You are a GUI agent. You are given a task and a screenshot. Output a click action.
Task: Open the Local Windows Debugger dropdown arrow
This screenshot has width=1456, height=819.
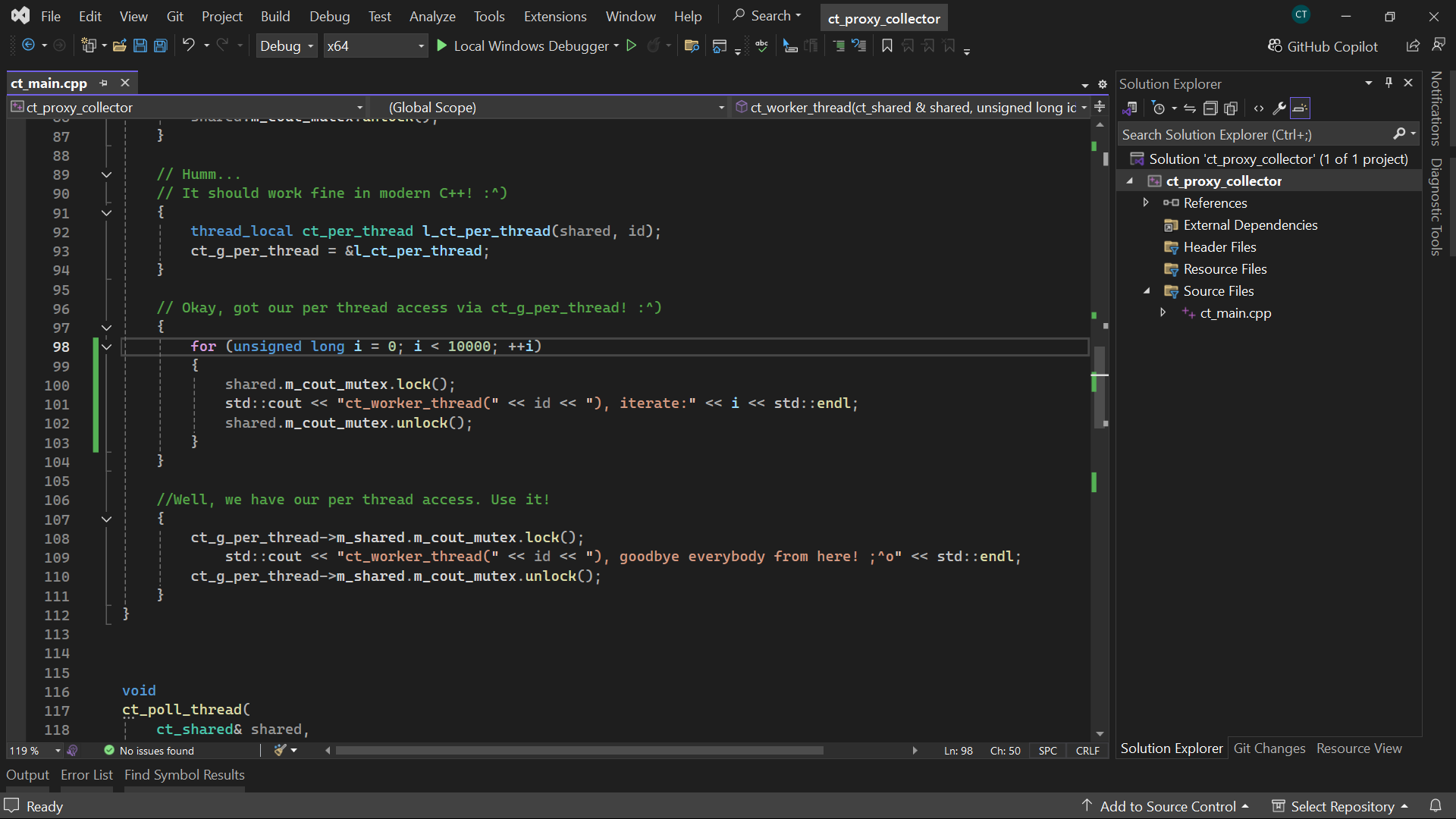click(x=617, y=46)
